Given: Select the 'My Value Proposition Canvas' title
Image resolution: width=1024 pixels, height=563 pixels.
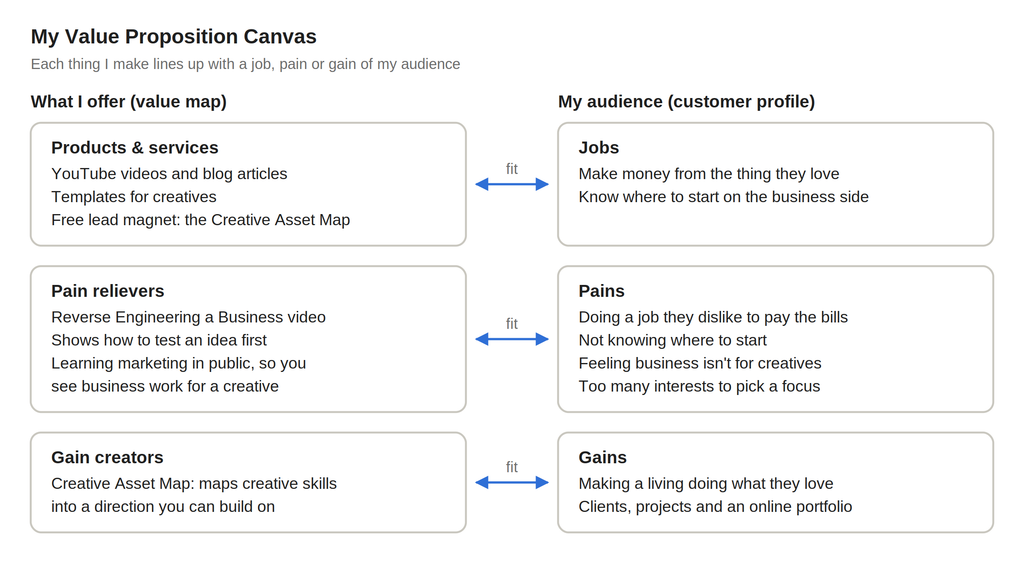Looking at the screenshot, I should point(174,37).
